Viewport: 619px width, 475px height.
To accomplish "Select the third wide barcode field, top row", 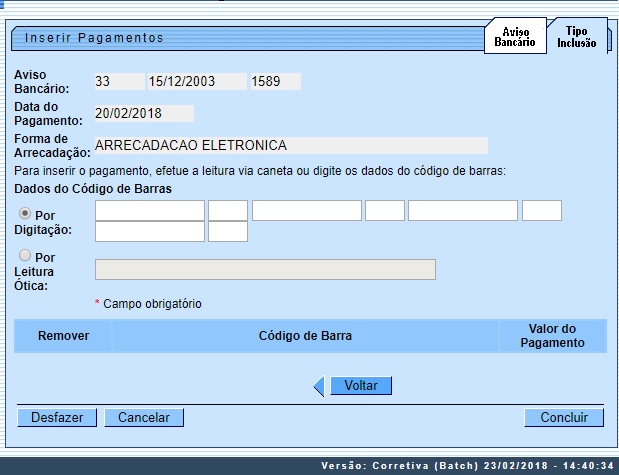I will 463,210.
